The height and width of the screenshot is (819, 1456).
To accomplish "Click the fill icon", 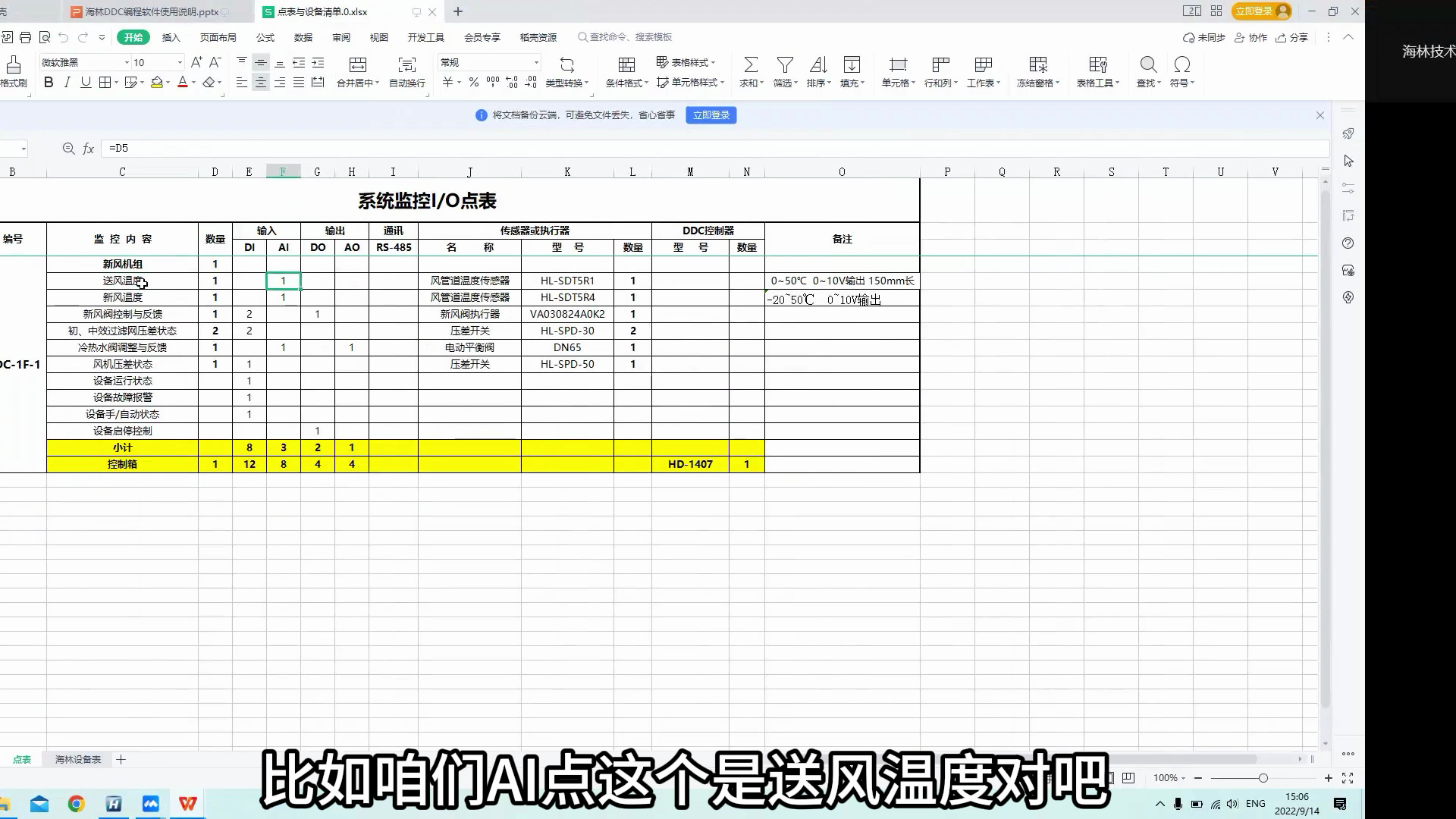I will [x=852, y=65].
